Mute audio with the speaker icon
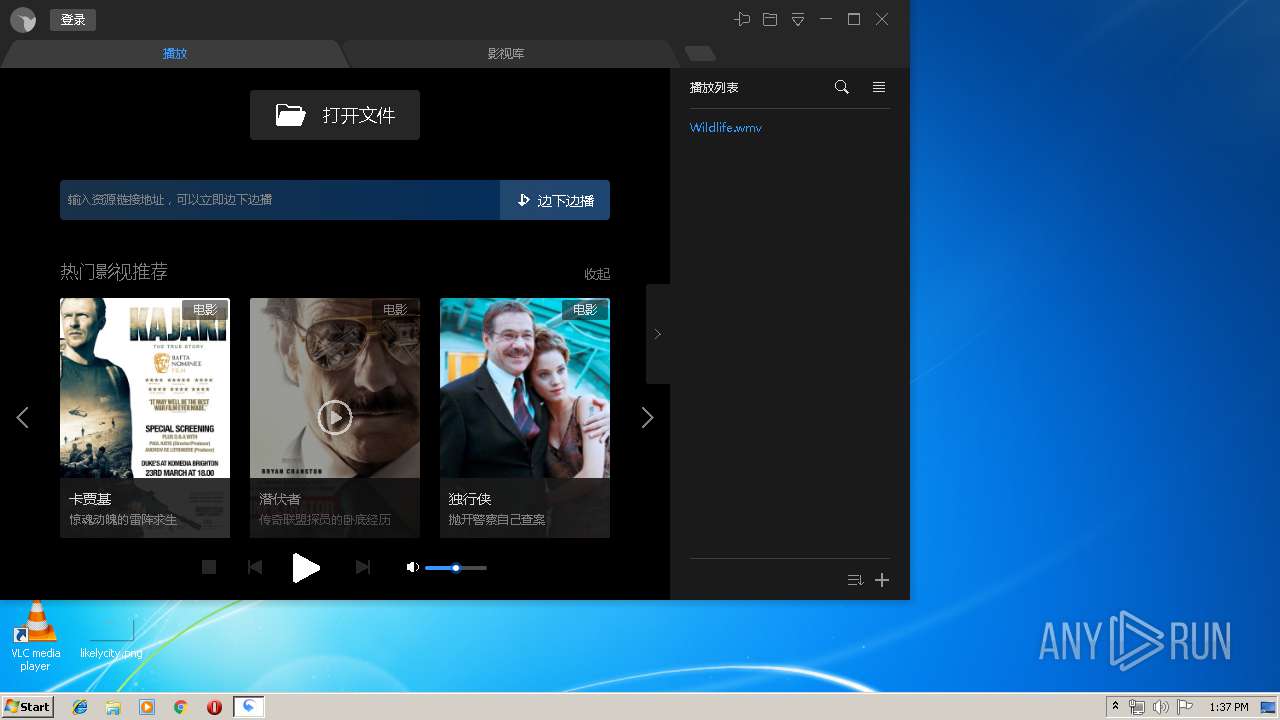1280x720 pixels. click(412, 567)
